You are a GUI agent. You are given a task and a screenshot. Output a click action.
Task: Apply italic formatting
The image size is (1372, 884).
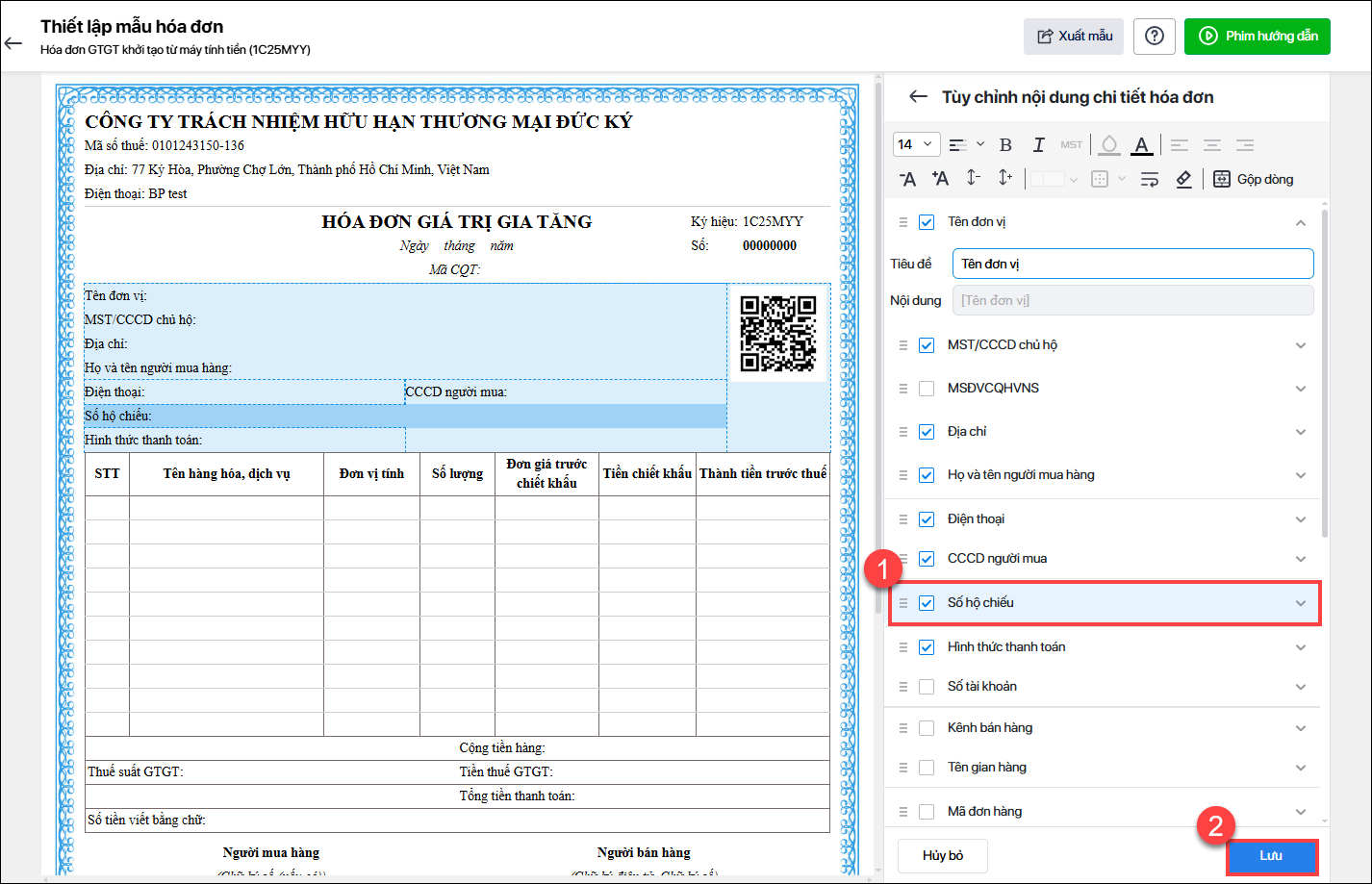pos(1038,145)
